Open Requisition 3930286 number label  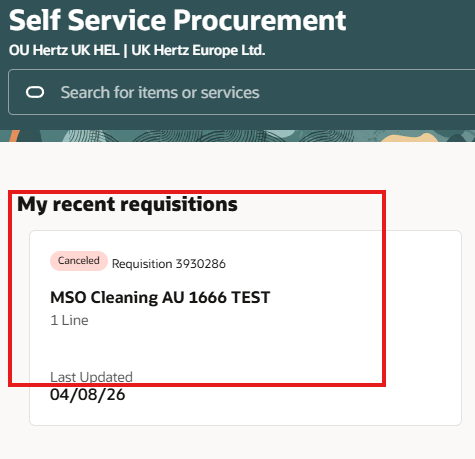tap(169, 264)
